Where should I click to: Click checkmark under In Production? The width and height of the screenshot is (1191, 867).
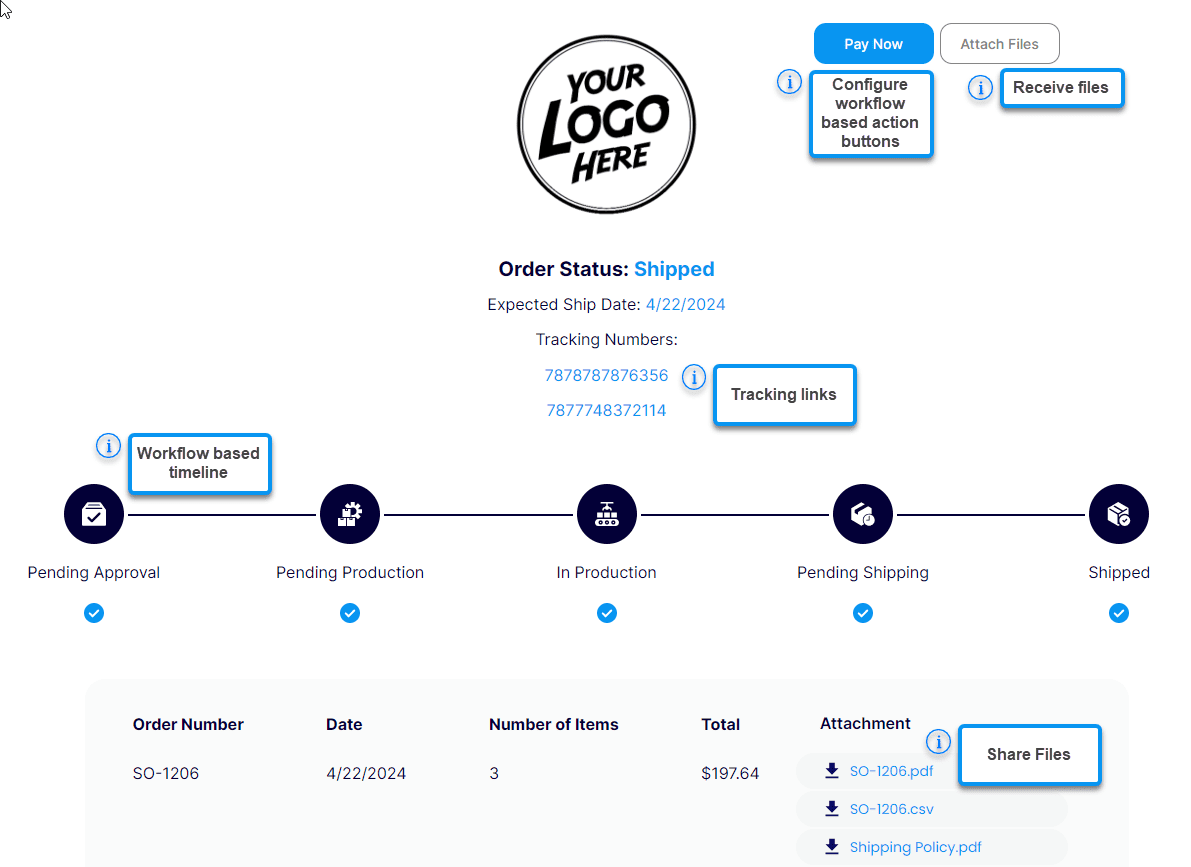point(607,613)
